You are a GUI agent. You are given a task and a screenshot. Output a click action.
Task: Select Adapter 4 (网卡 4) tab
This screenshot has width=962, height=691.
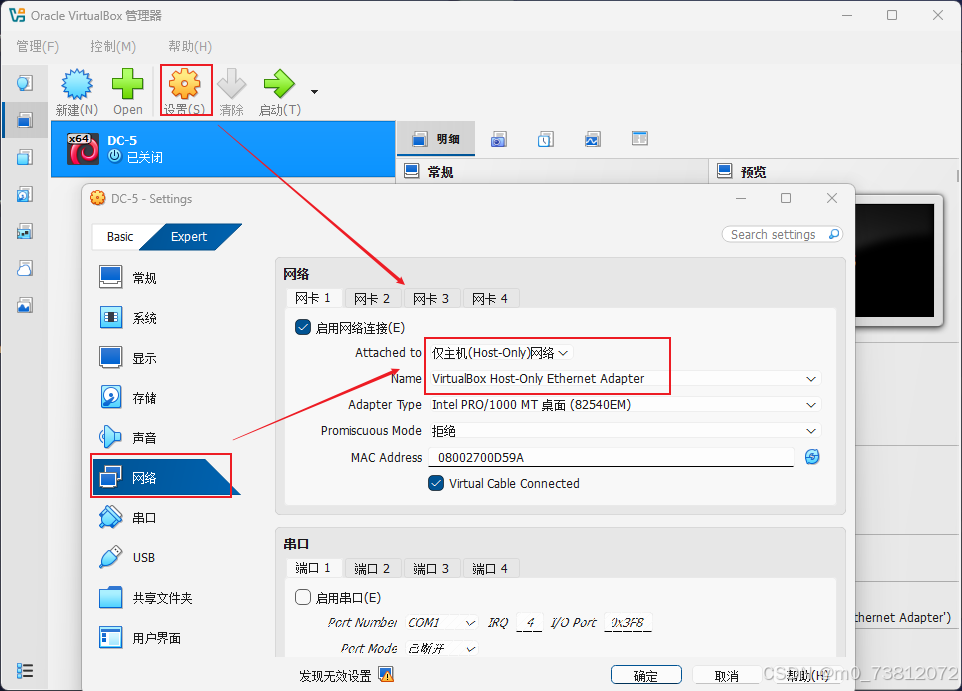pyautogui.click(x=490, y=298)
